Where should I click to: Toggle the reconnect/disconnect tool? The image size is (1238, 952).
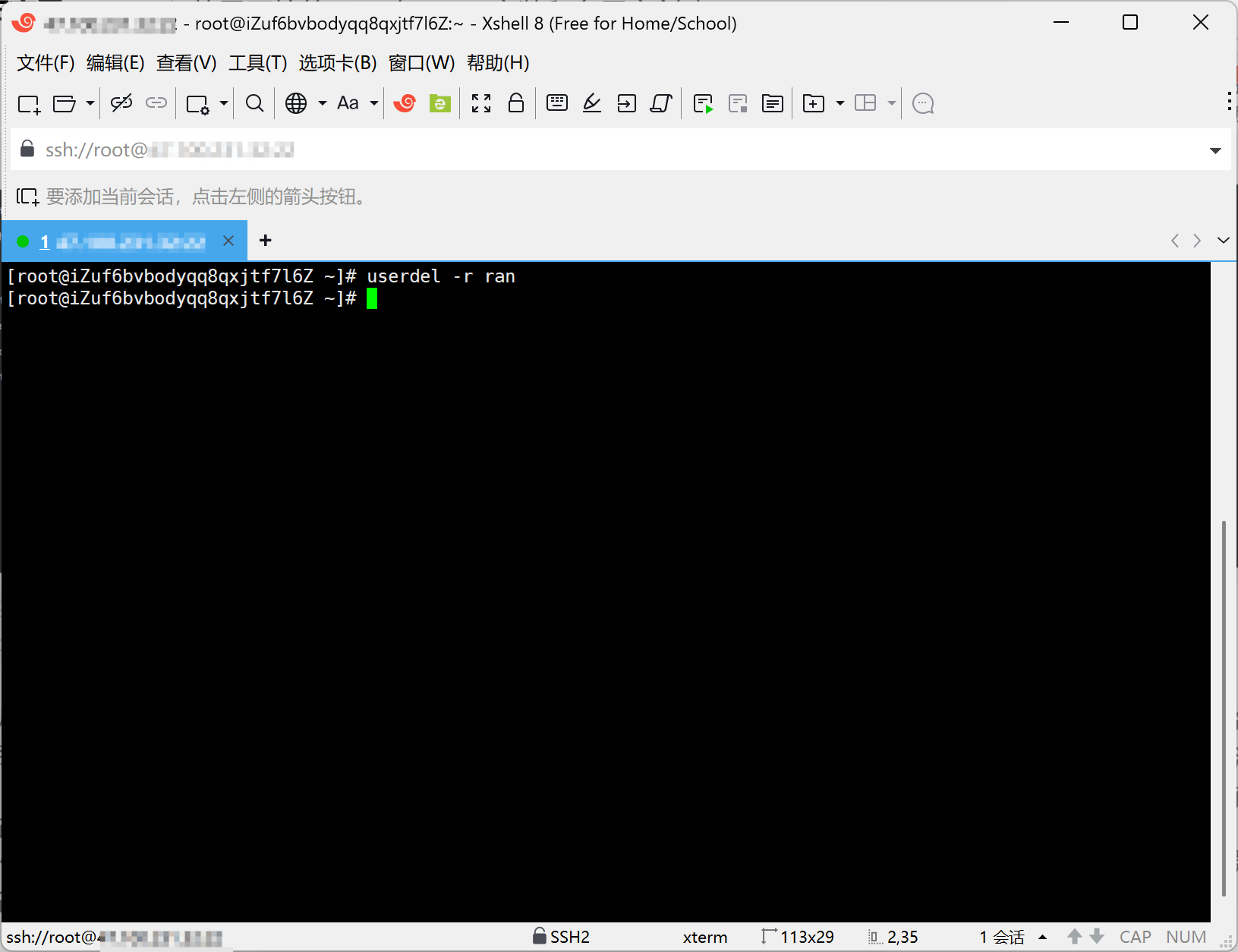(121, 103)
